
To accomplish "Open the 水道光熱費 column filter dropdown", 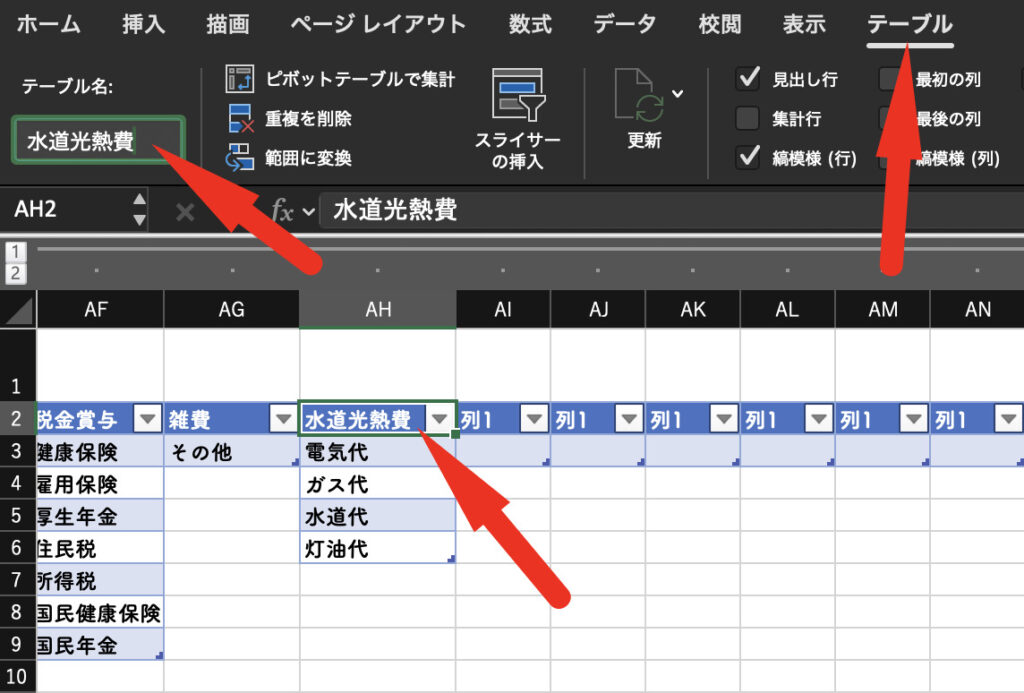I will point(438,420).
